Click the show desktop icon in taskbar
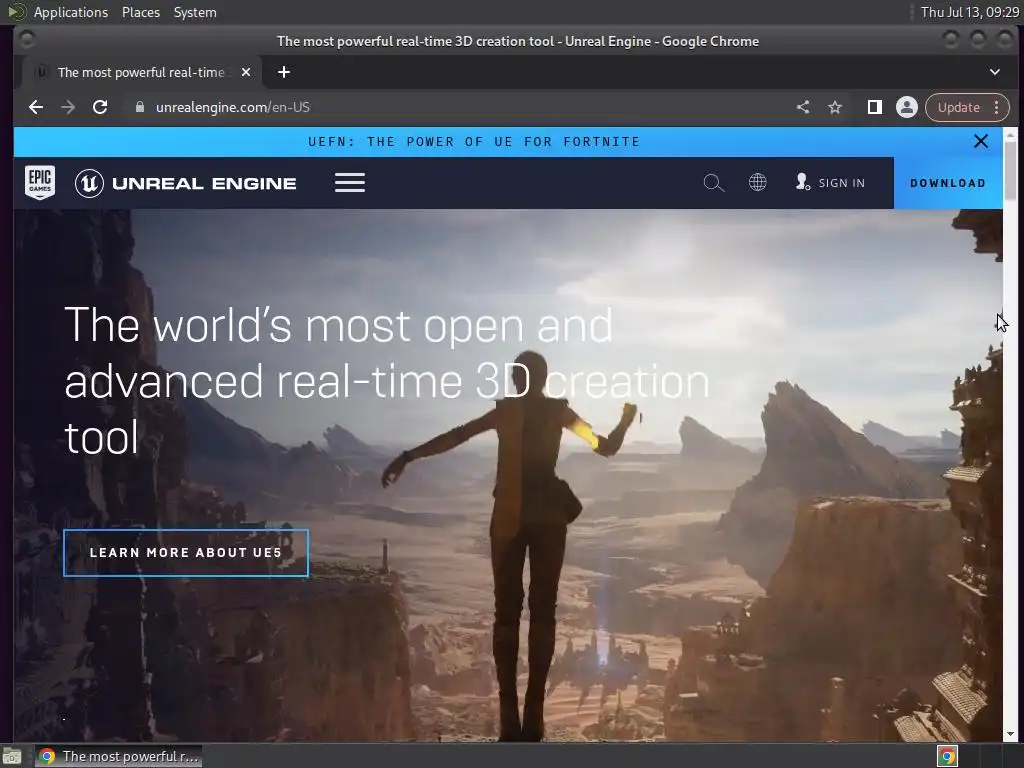 point(12,756)
